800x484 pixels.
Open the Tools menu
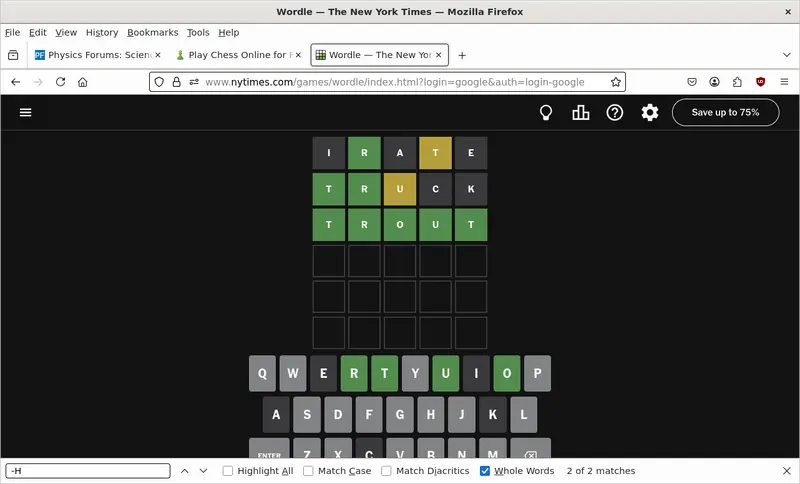pos(198,33)
